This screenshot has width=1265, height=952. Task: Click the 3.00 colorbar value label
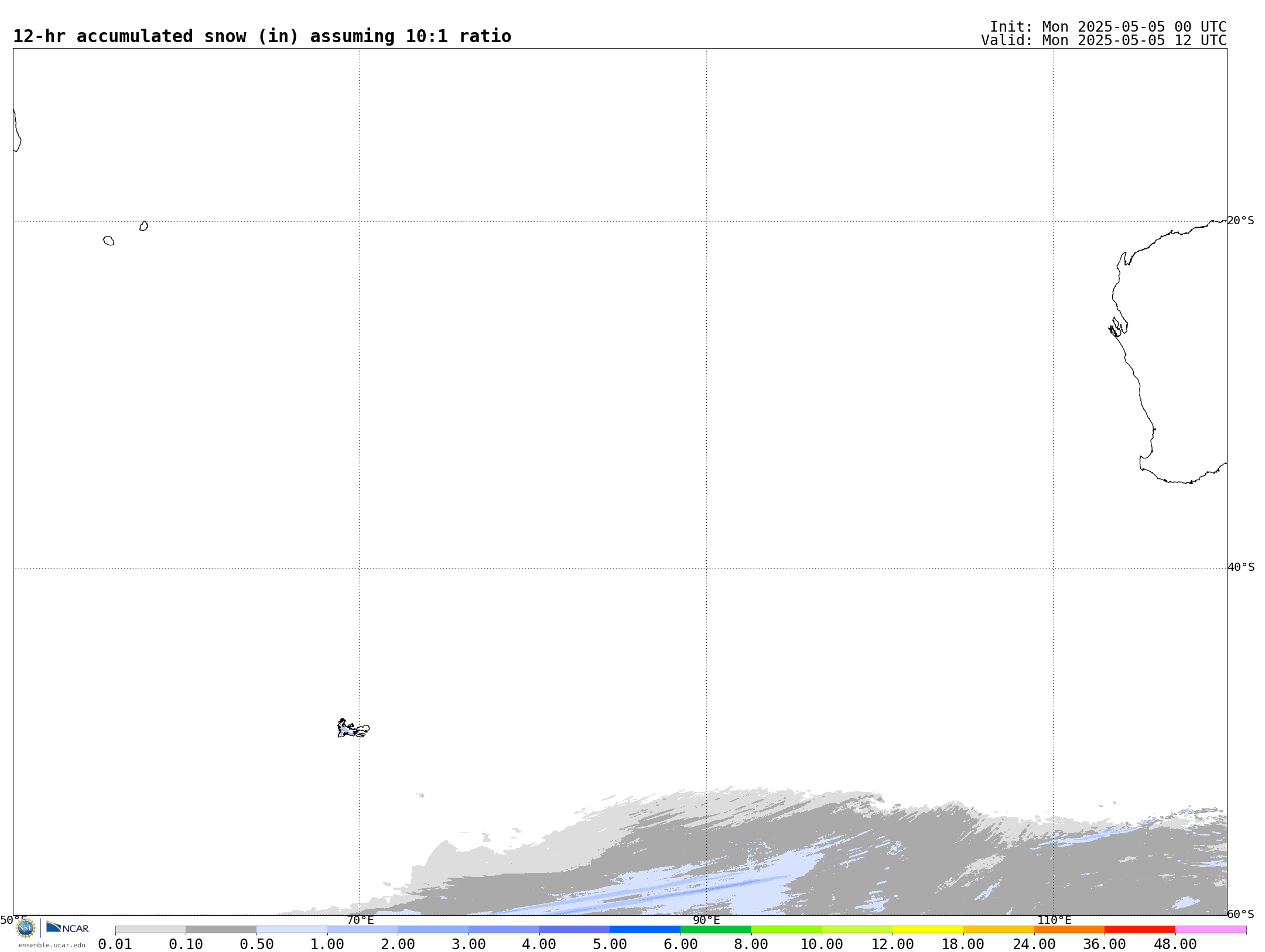pyautogui.click(x=469, y=944)
